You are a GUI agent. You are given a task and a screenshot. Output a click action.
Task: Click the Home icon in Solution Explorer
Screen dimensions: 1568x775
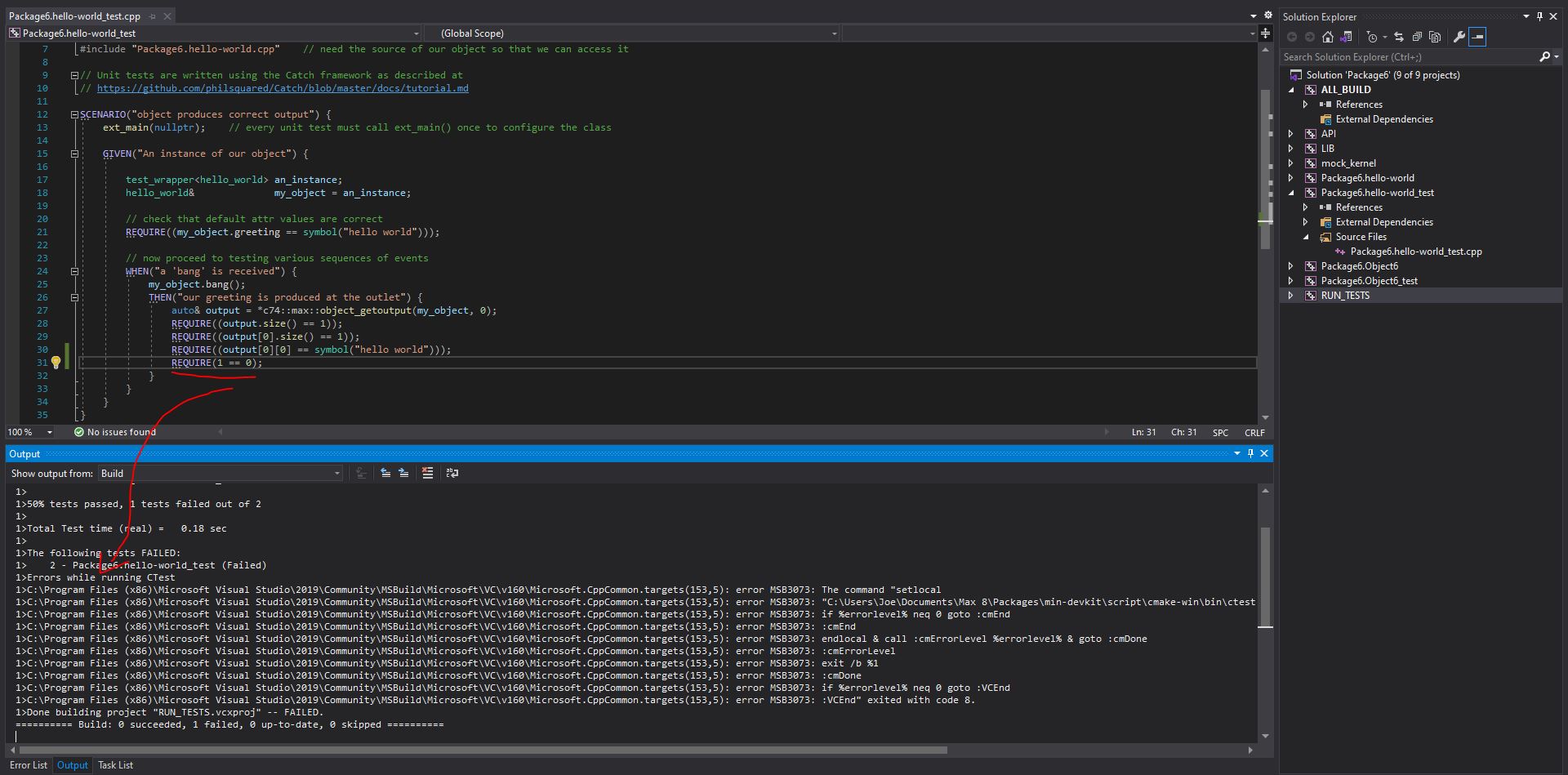1327,37
